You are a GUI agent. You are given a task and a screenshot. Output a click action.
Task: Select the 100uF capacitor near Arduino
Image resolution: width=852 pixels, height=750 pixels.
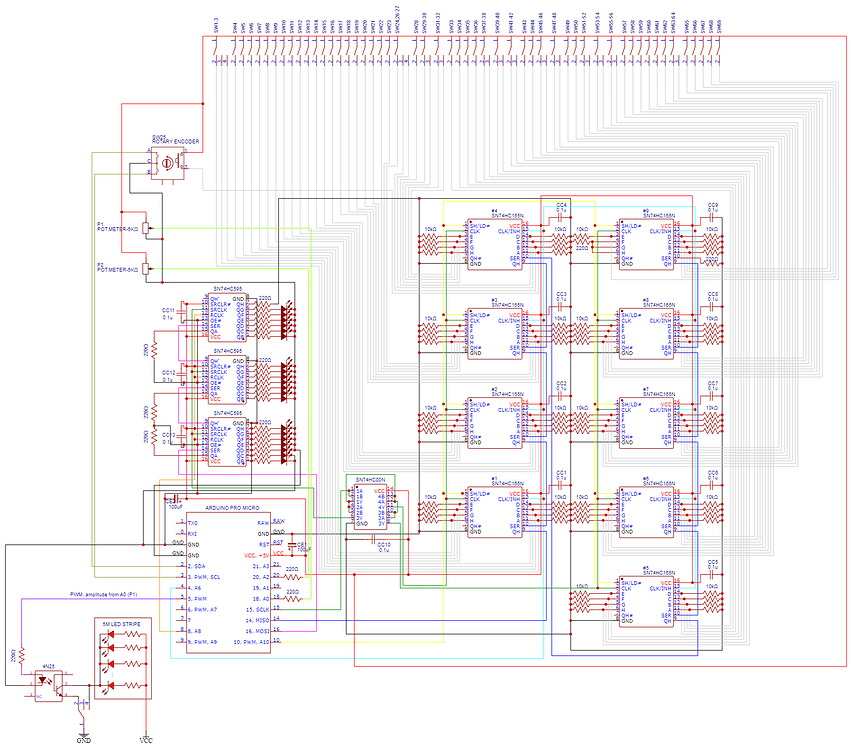(292, 546)
